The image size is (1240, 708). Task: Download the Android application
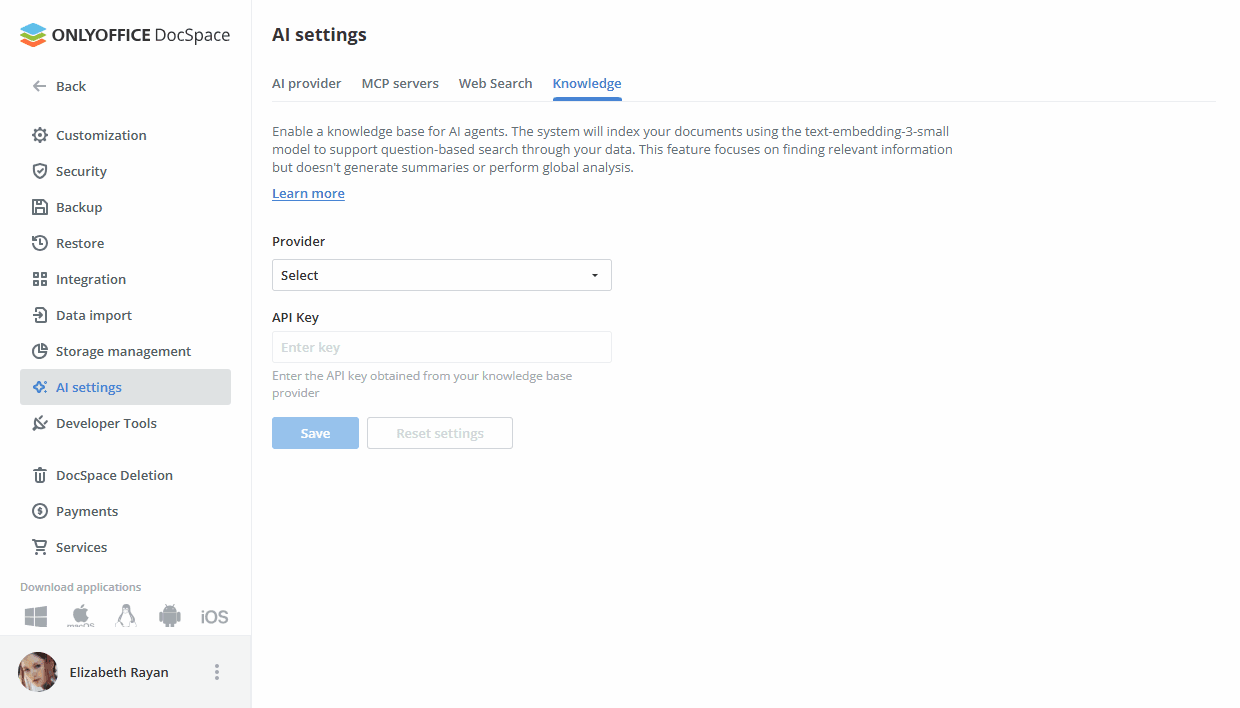169,616
